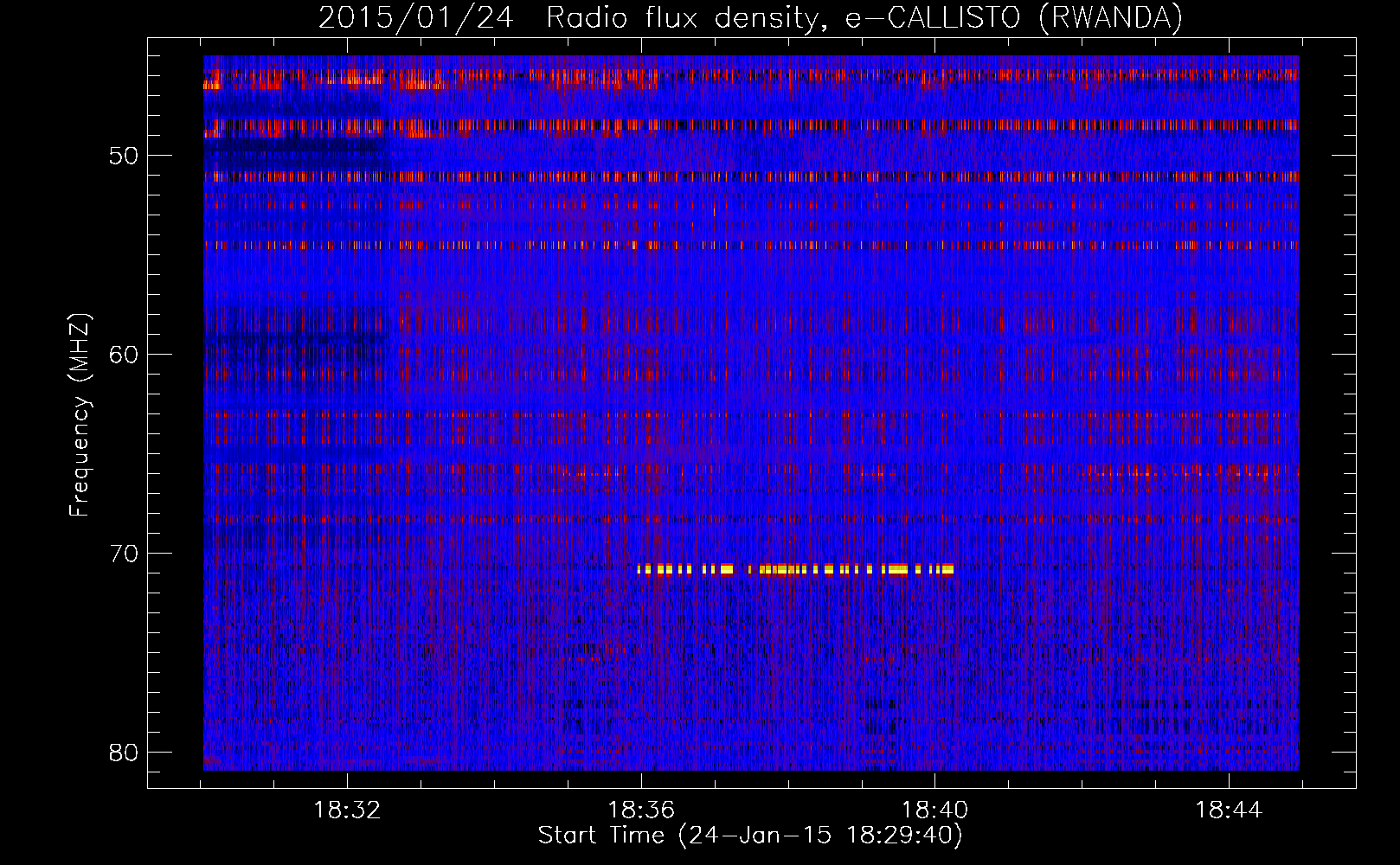This screenshot has width=1400, height=865.
Task: Click the 18:32 time tick label
Action: pyautogui.click(x=347, y=811)
